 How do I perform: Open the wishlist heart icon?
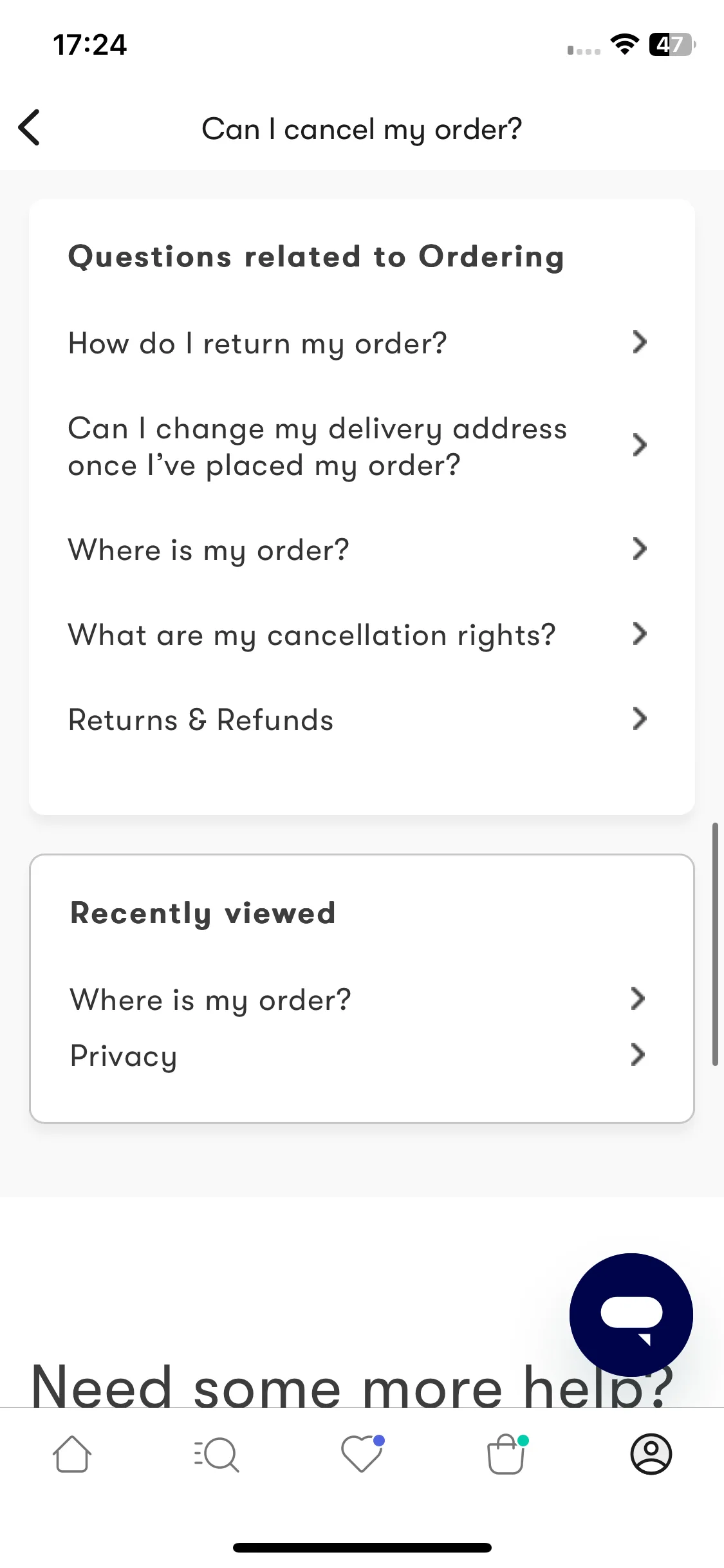click(362, 1453)
